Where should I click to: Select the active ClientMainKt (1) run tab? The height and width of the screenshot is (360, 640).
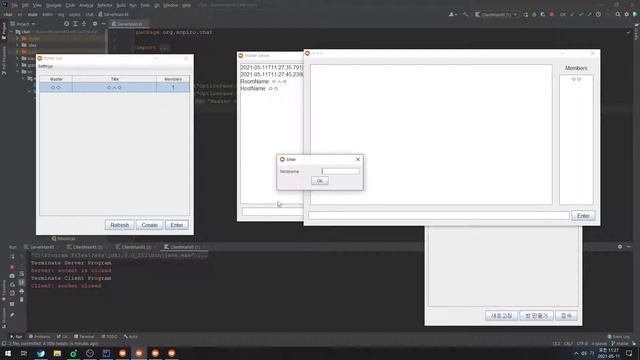(x=183, y=247)
